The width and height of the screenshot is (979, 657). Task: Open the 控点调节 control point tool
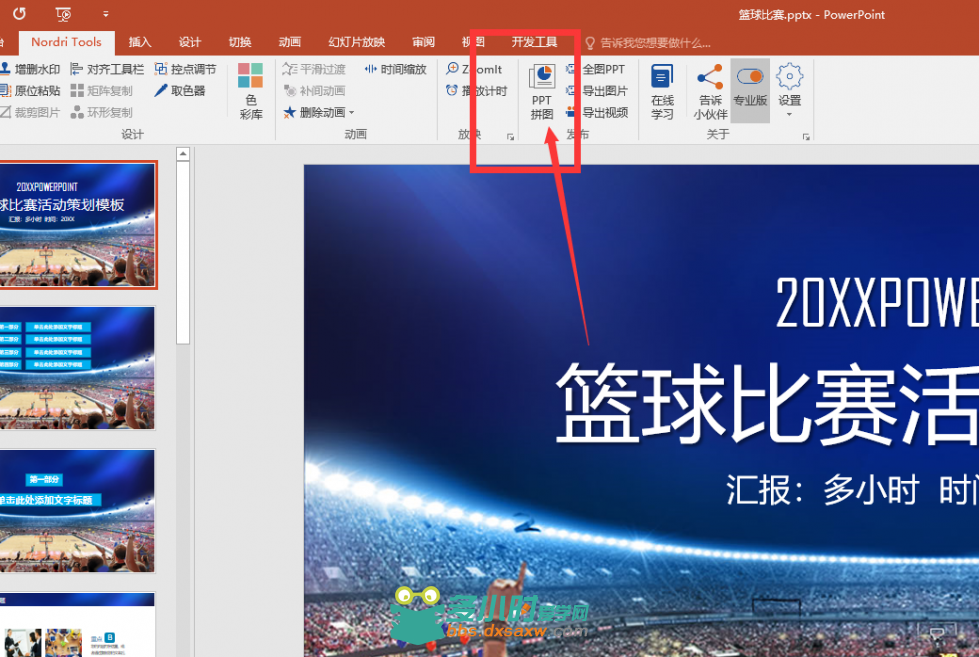(x=185, y=69)
